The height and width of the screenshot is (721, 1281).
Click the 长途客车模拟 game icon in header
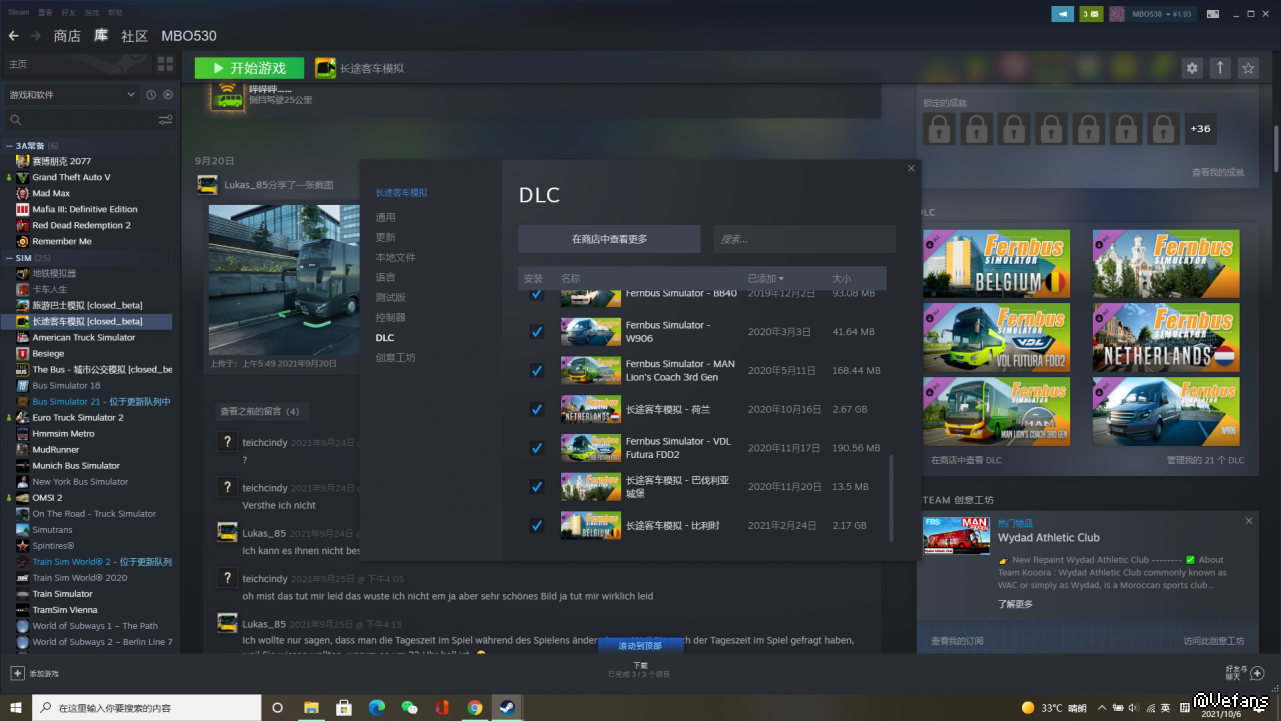(x=325, y=68)
